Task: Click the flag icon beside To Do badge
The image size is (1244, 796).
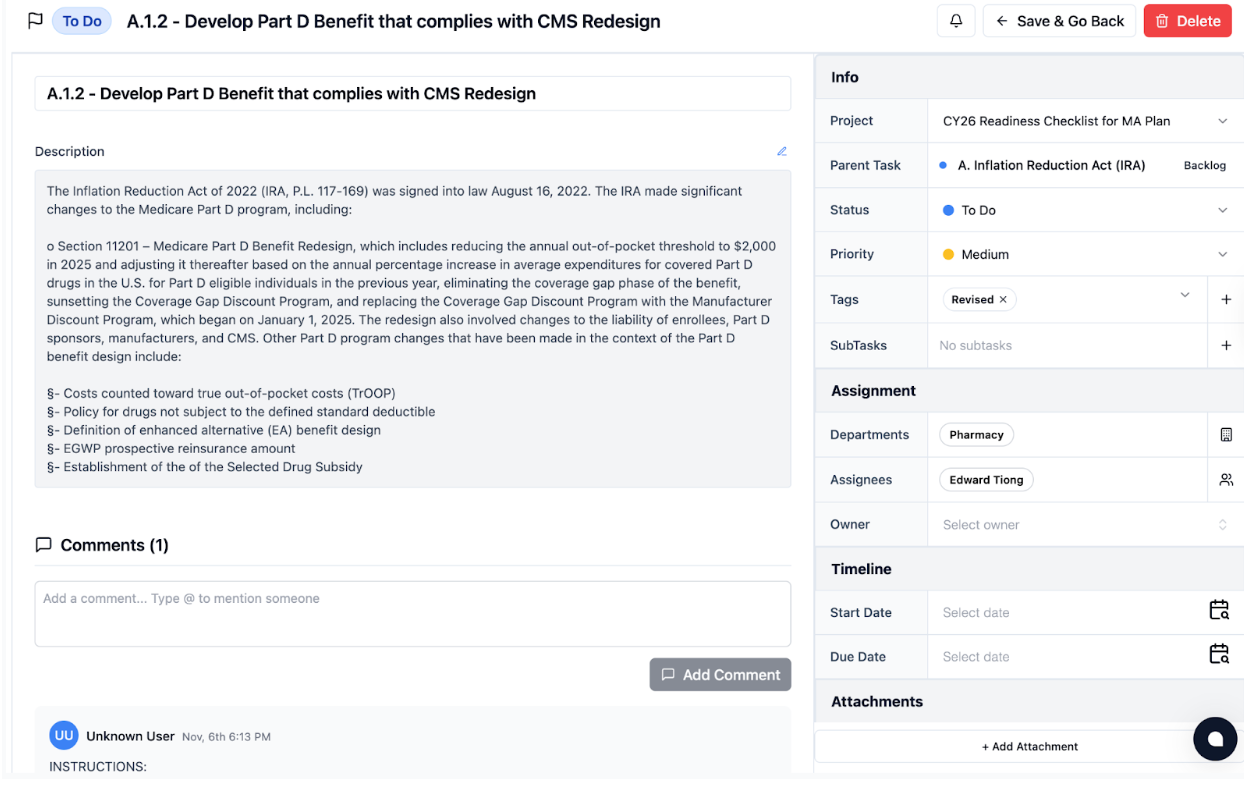Action: (35, 21)
